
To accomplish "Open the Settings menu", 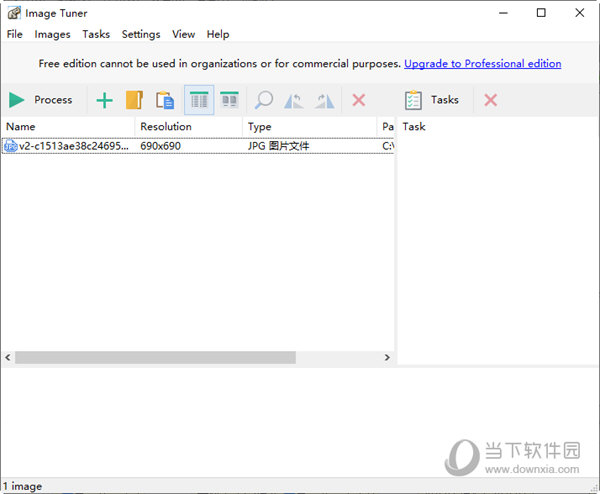I will [x=141, y=34].
